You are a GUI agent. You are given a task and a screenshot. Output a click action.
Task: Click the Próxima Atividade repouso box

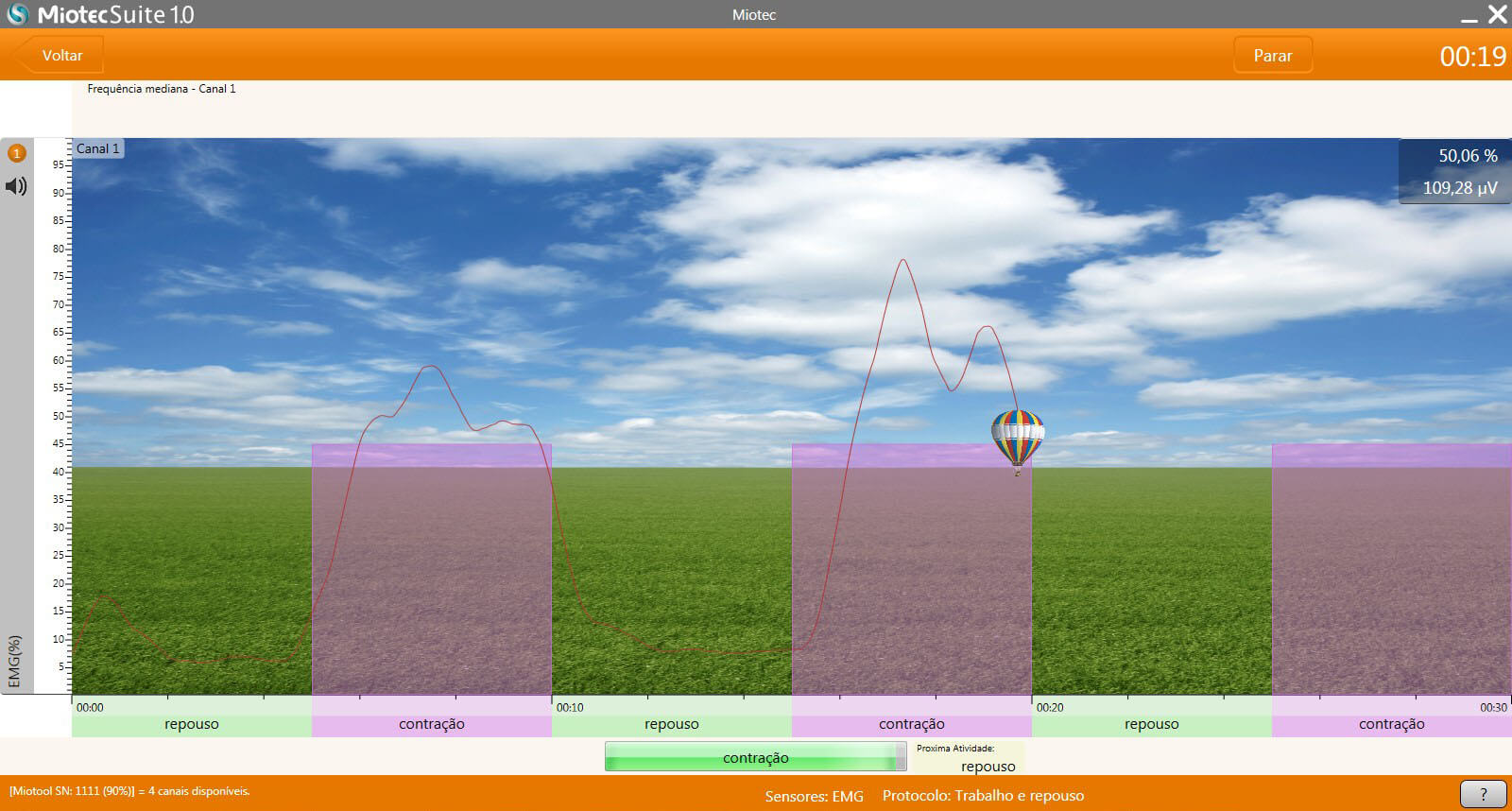pos(969,758)
